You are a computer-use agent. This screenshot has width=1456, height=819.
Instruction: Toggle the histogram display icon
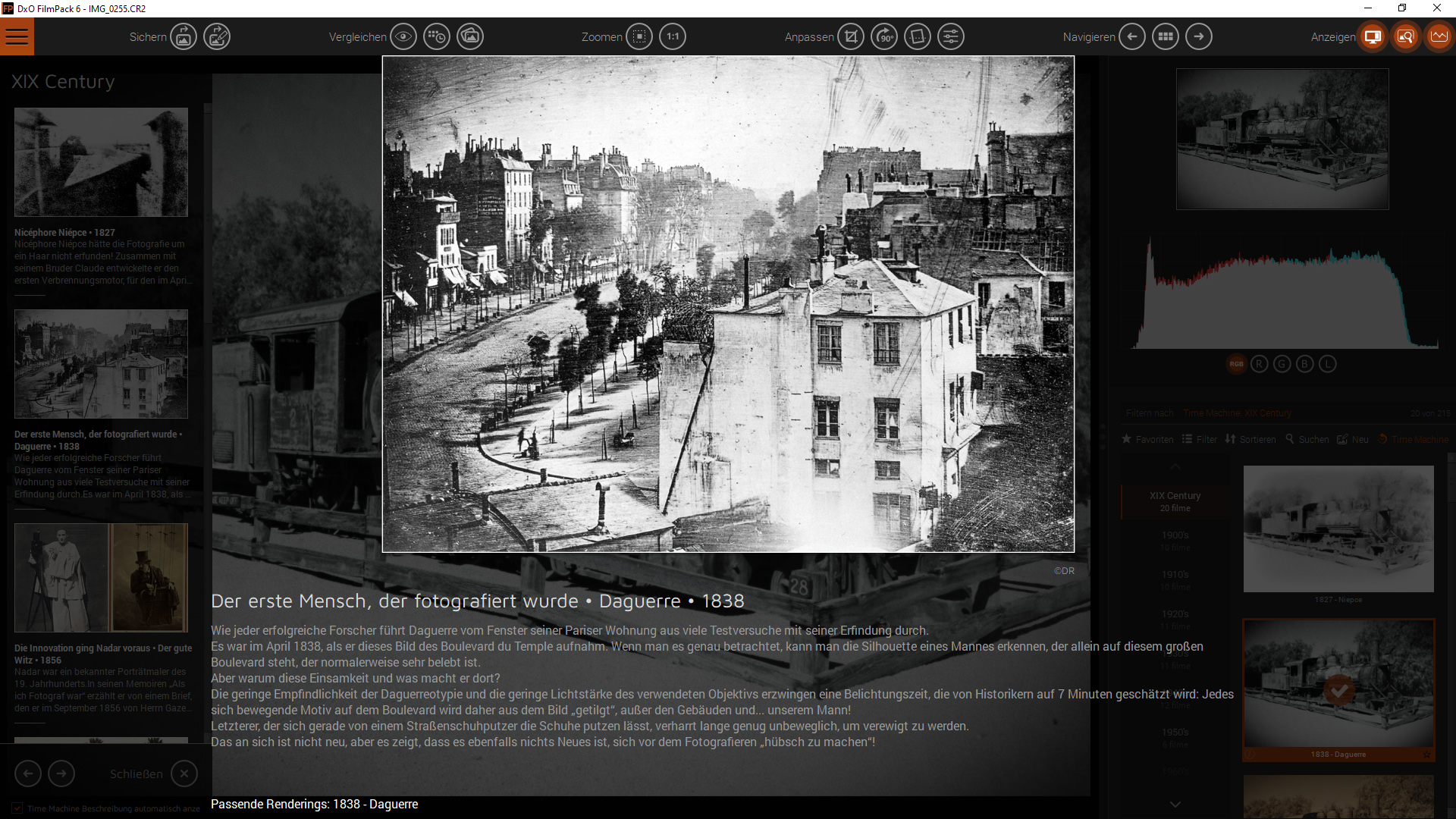coord(1439,36)
